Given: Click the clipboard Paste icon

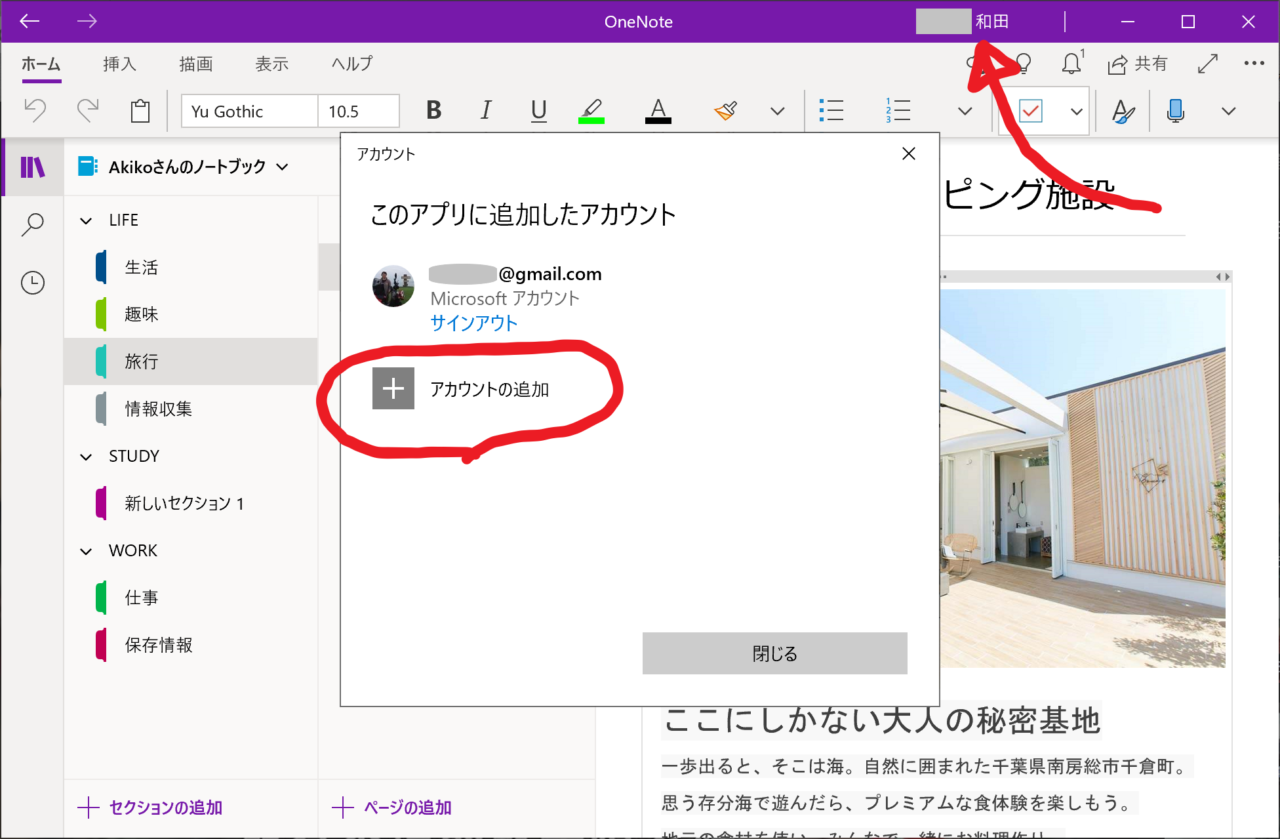Looking at the screenshot, I should point(140,111).
